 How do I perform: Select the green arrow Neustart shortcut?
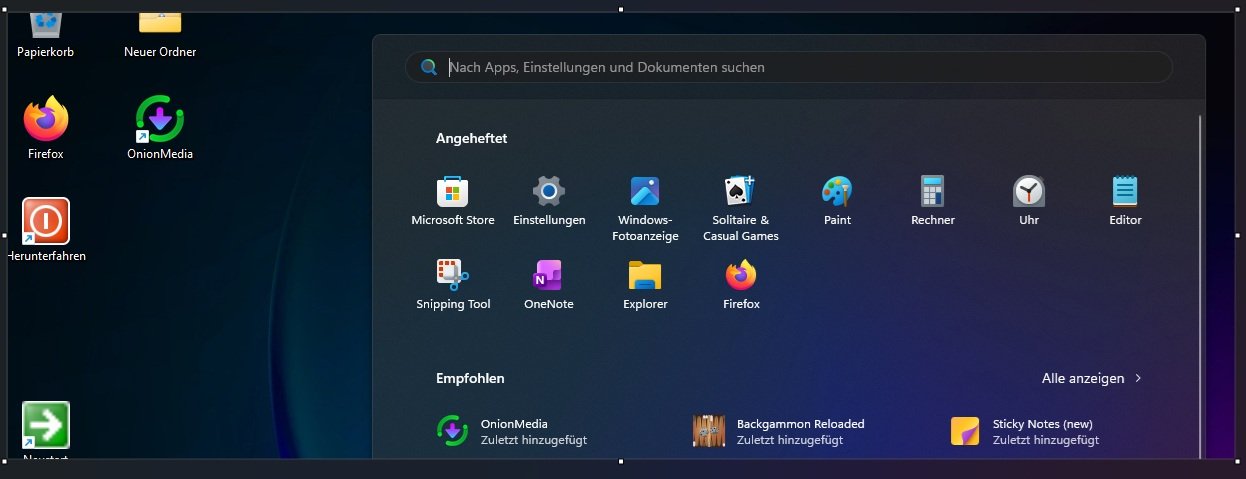(x=46, y=432)
